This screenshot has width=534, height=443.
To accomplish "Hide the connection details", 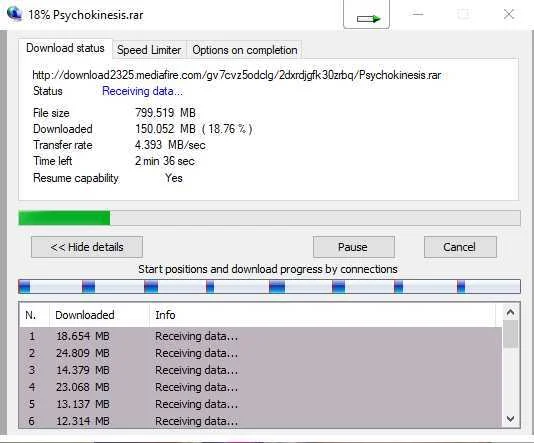I will [87, 247].
